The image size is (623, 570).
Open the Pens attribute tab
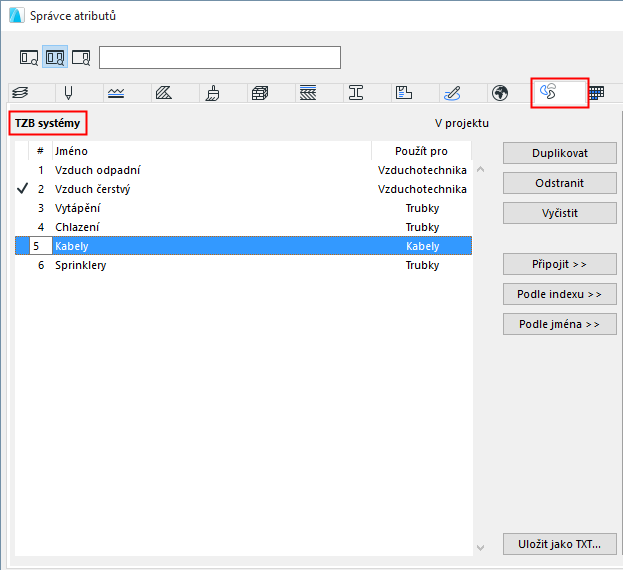click(68, 93)
